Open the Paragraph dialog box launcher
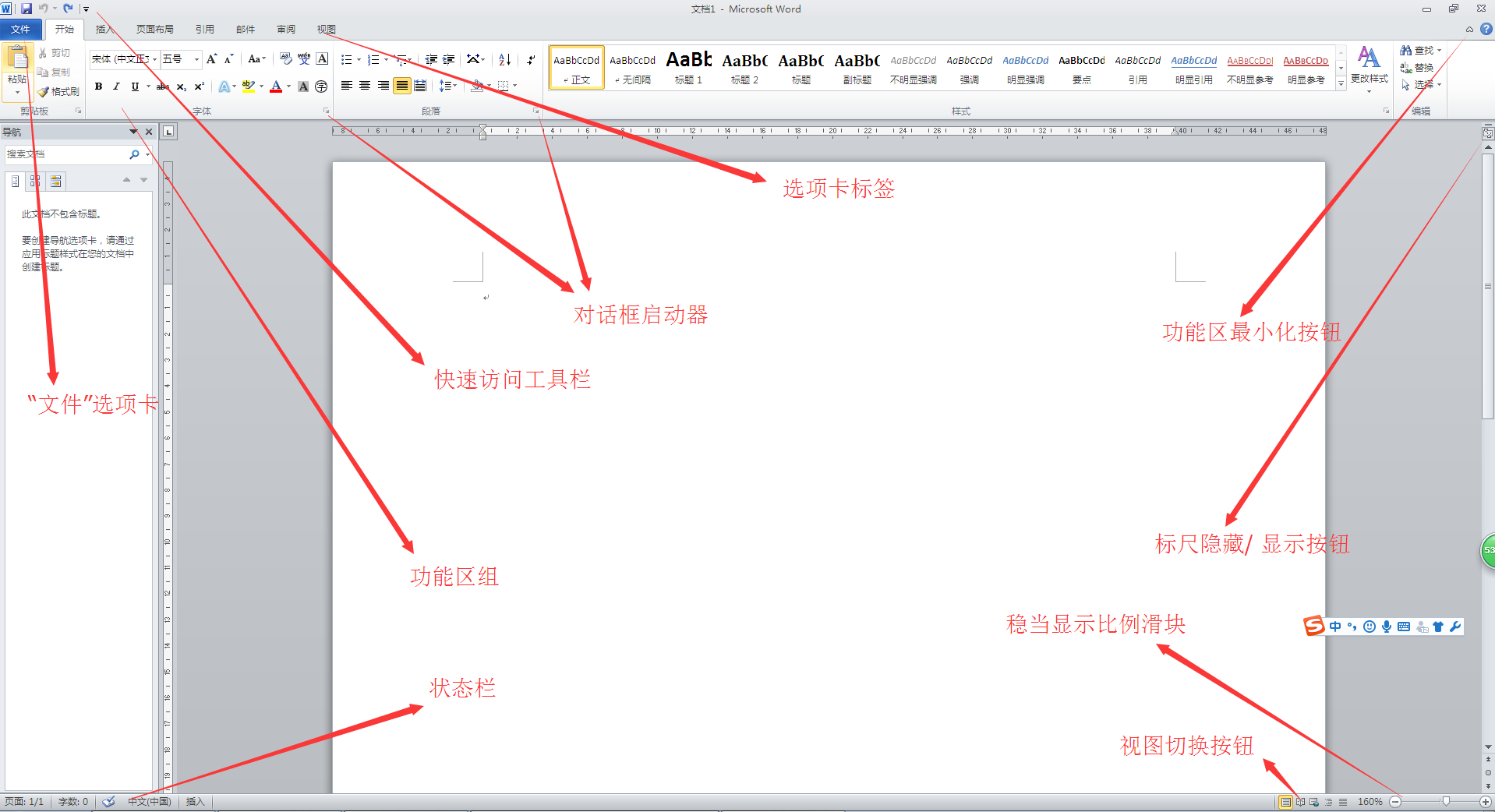This screenshot has height=812, width=1495. 536,111
